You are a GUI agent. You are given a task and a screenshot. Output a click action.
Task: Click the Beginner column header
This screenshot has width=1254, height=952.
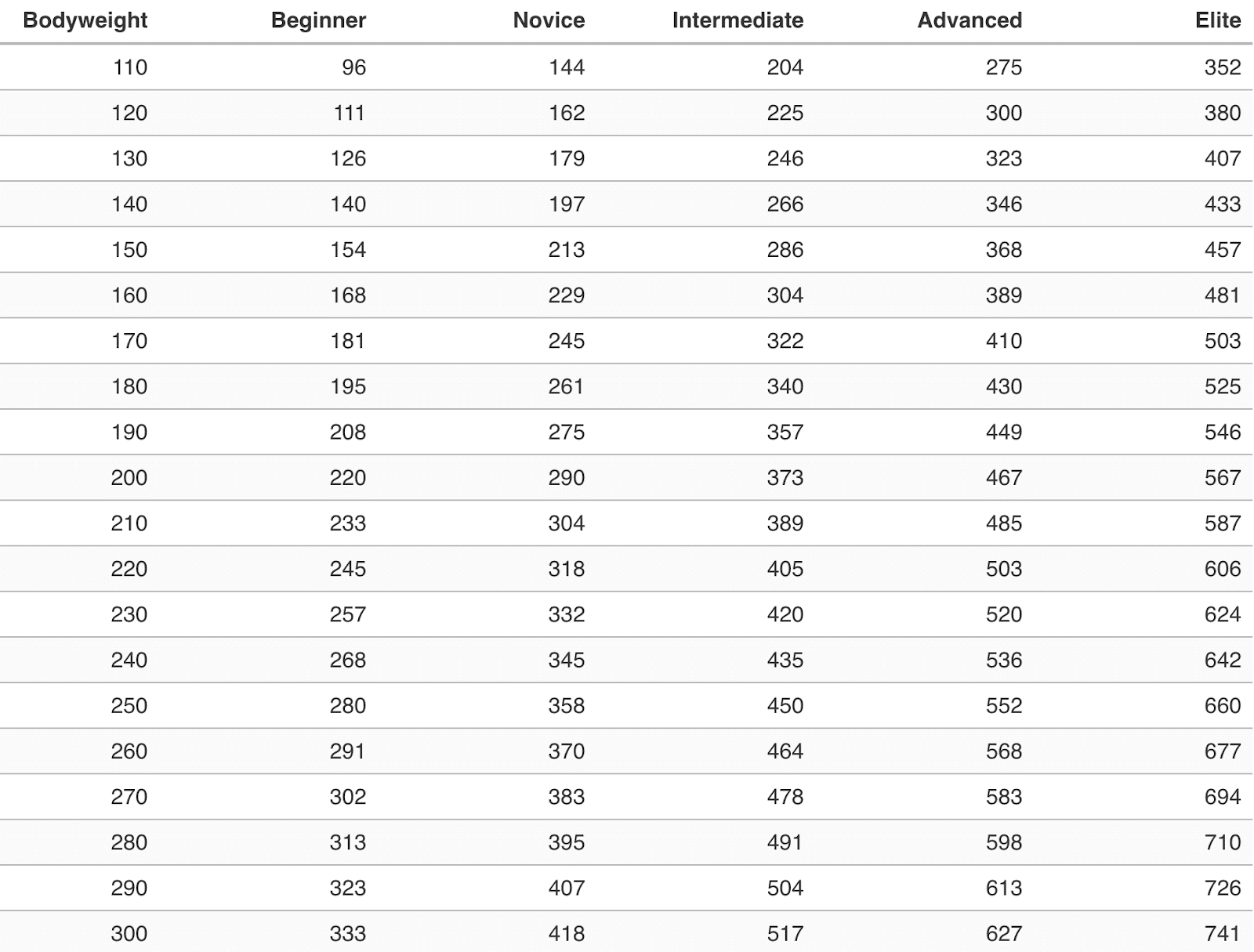click(x=318, y=20)
